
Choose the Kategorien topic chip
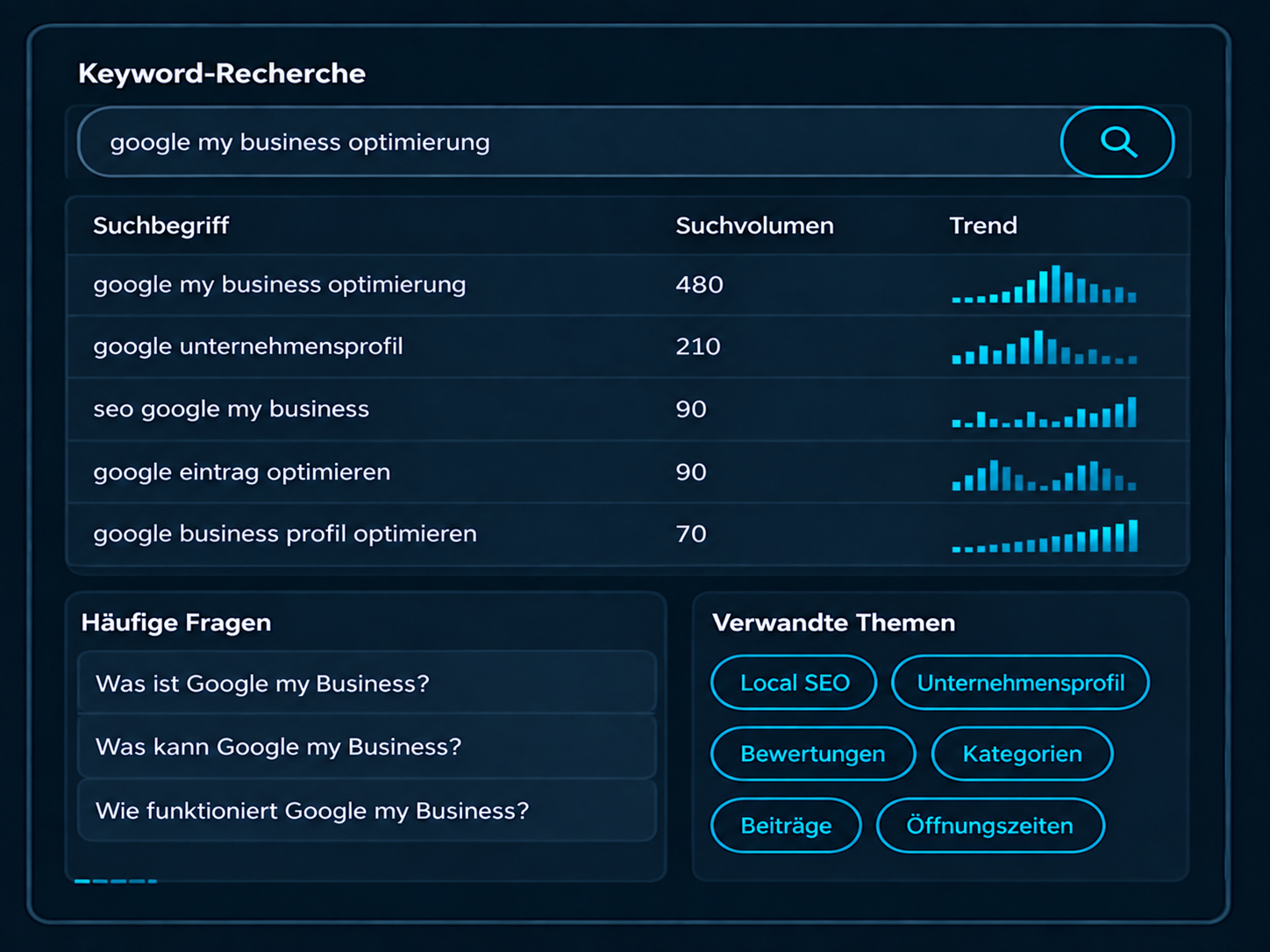click(1022, 754)
